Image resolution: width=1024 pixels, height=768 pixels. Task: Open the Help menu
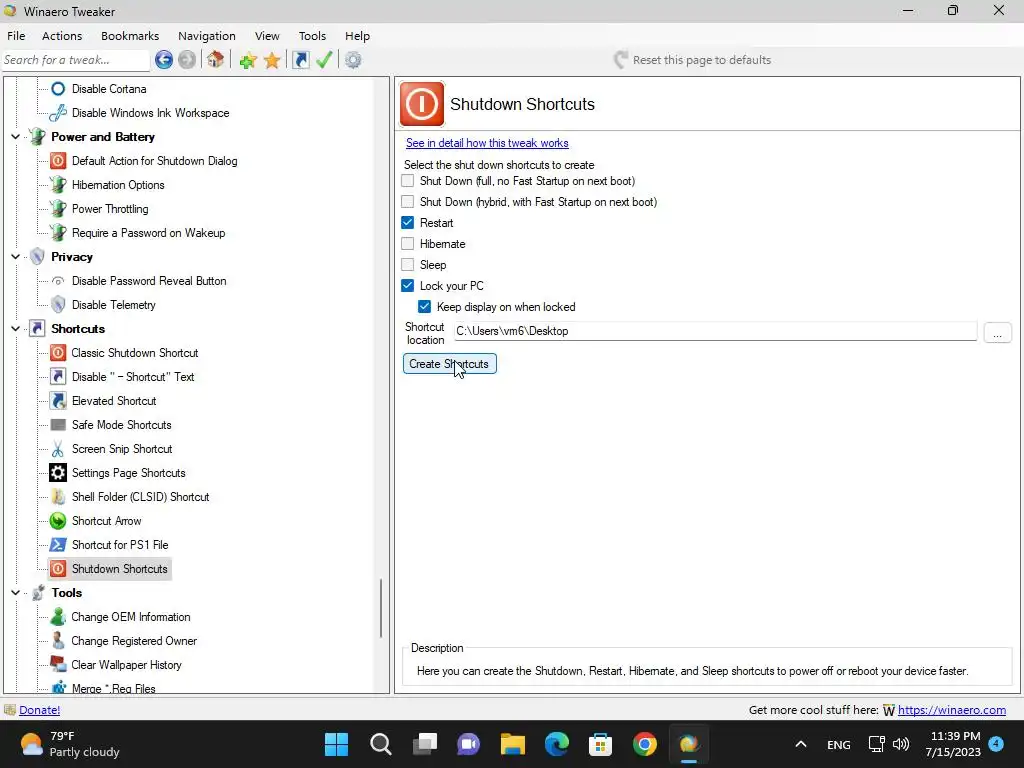[x=357, y=36]
